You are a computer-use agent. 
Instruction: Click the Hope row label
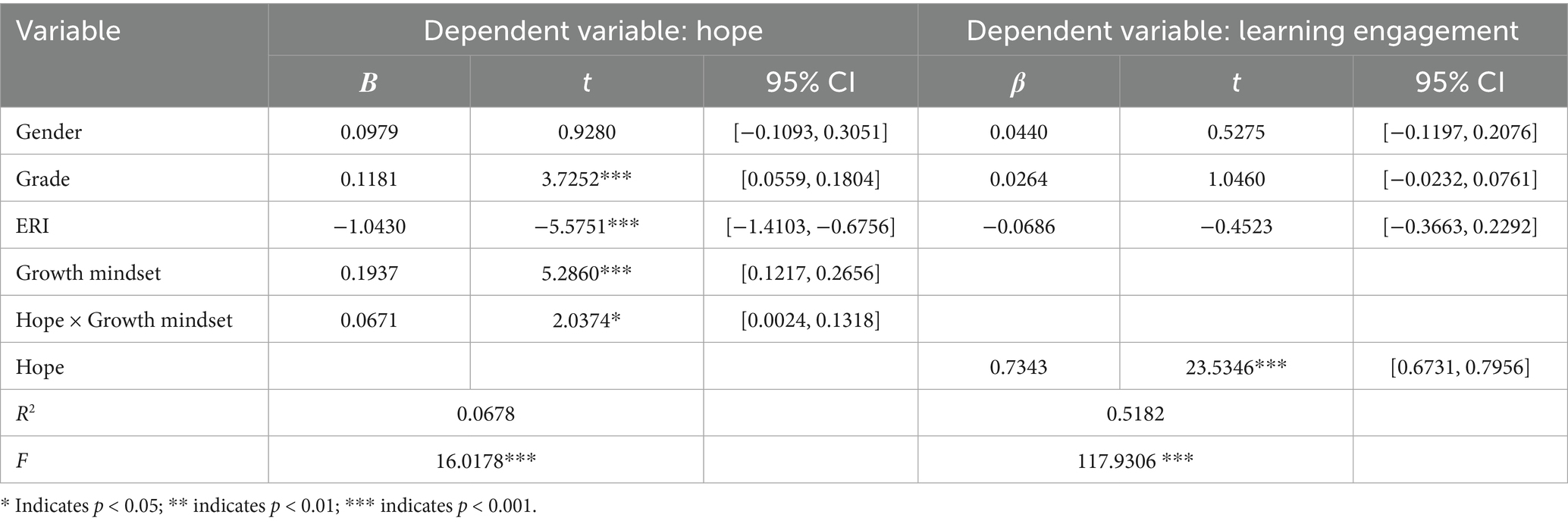click(39, 367)
